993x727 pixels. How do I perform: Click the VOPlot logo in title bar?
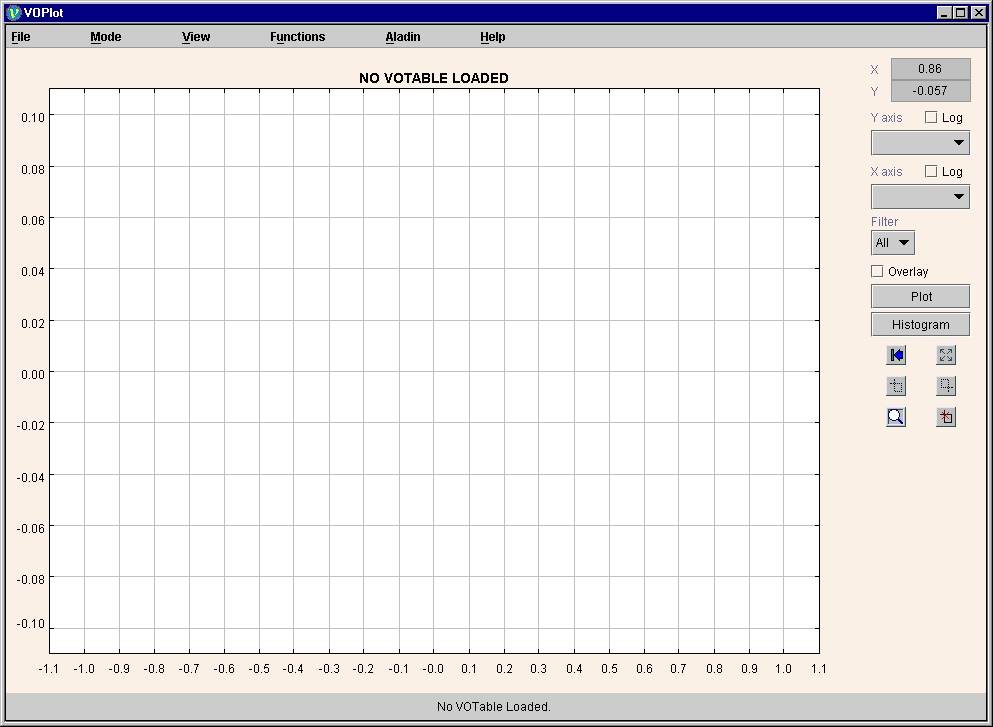[x=13, y=12]
